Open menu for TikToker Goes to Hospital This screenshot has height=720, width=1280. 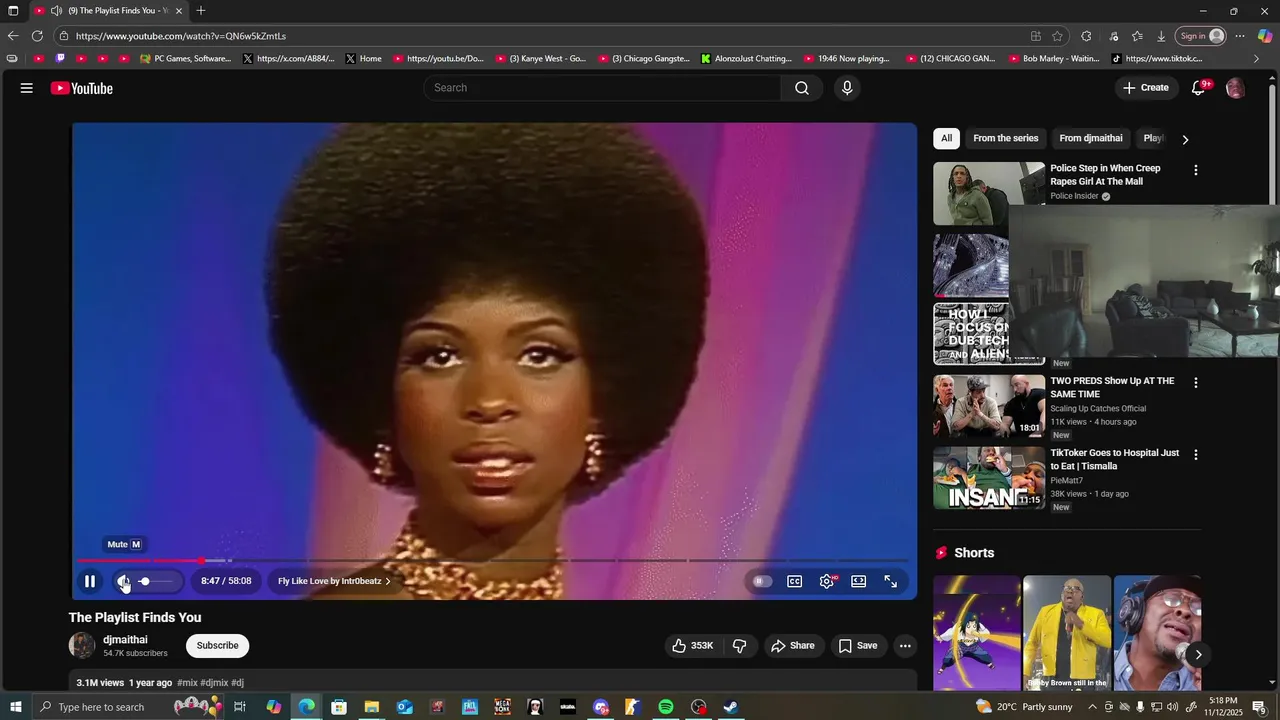(x=1195, y=454)
